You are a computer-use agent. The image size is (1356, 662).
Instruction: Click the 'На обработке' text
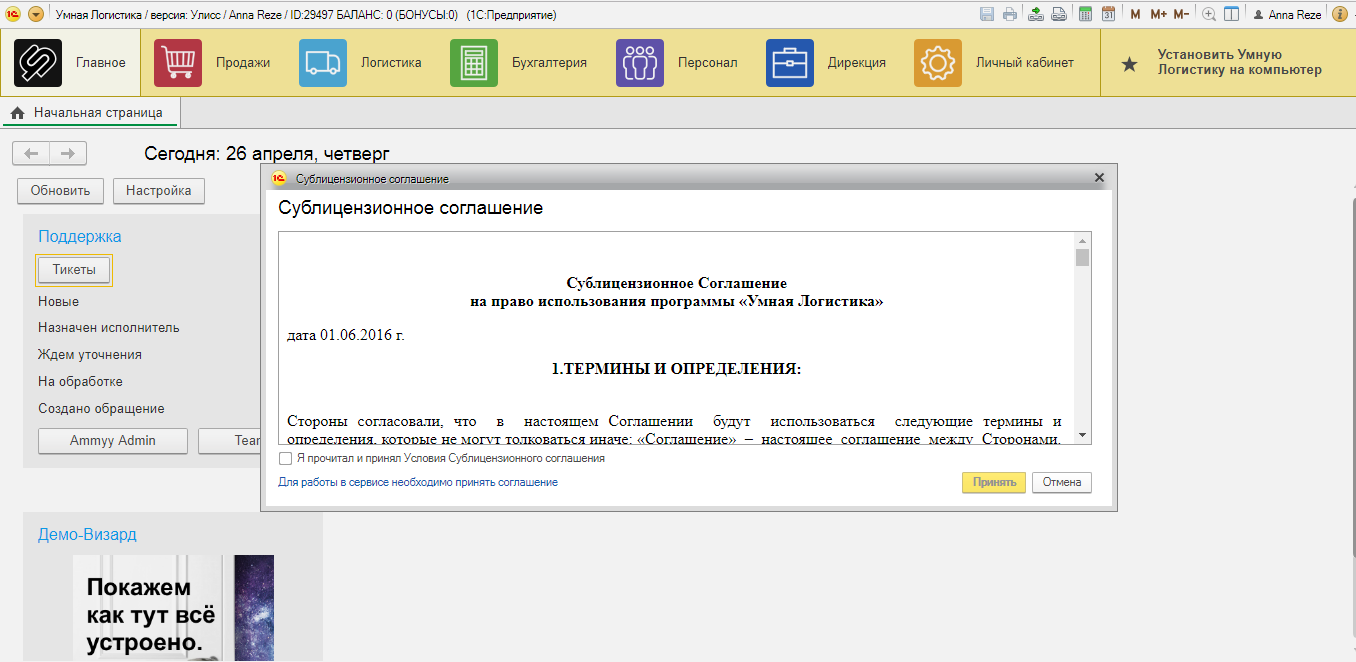click(x=80, y=382)
